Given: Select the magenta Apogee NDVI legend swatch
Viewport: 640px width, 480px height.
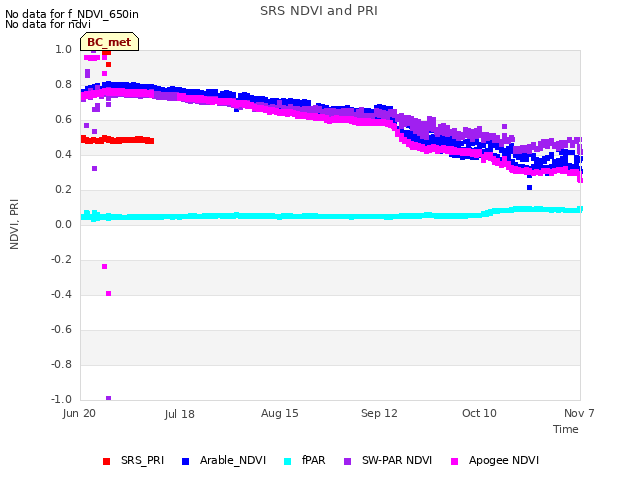Looking at the screenshot, I should [454, 461].
